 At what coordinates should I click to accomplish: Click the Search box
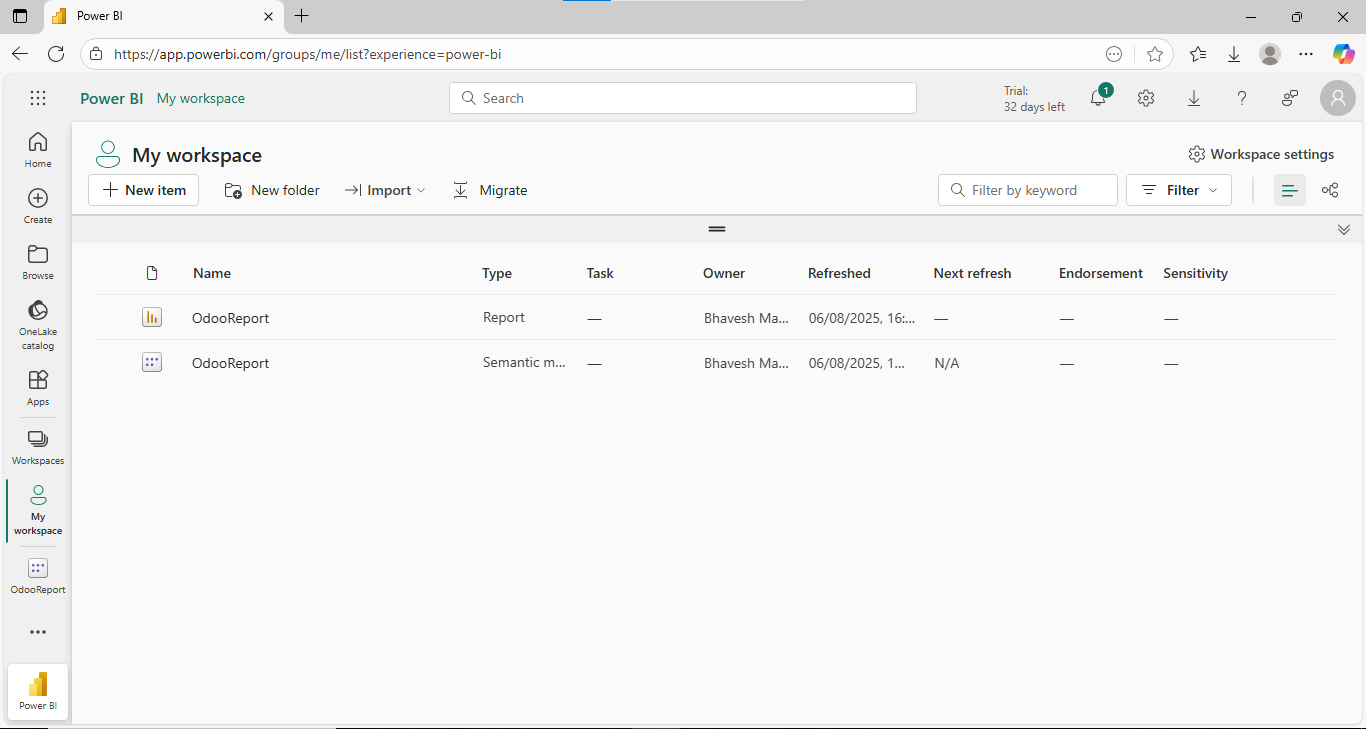coord(683,98)
